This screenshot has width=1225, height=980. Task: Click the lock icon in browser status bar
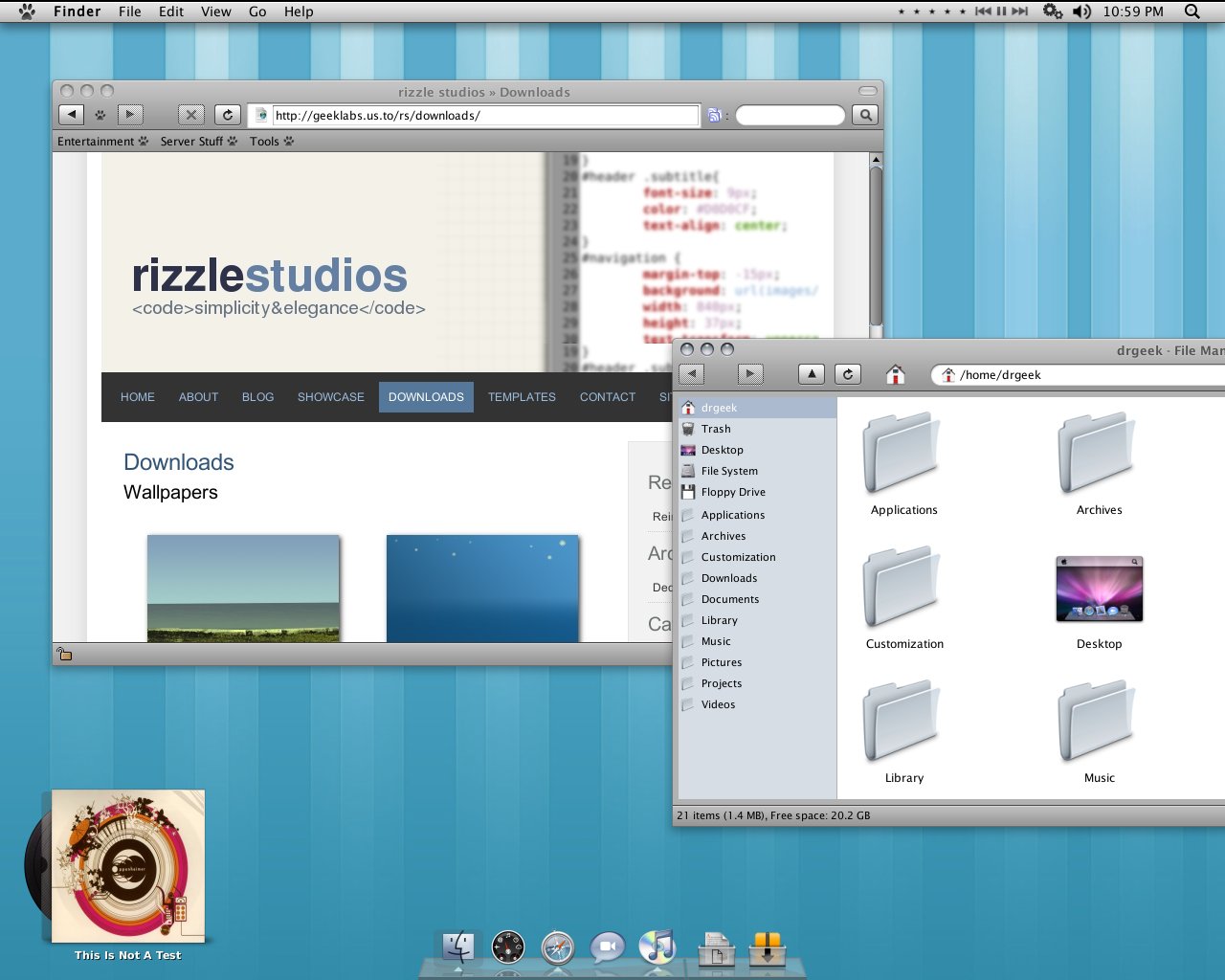pos(65,655)
